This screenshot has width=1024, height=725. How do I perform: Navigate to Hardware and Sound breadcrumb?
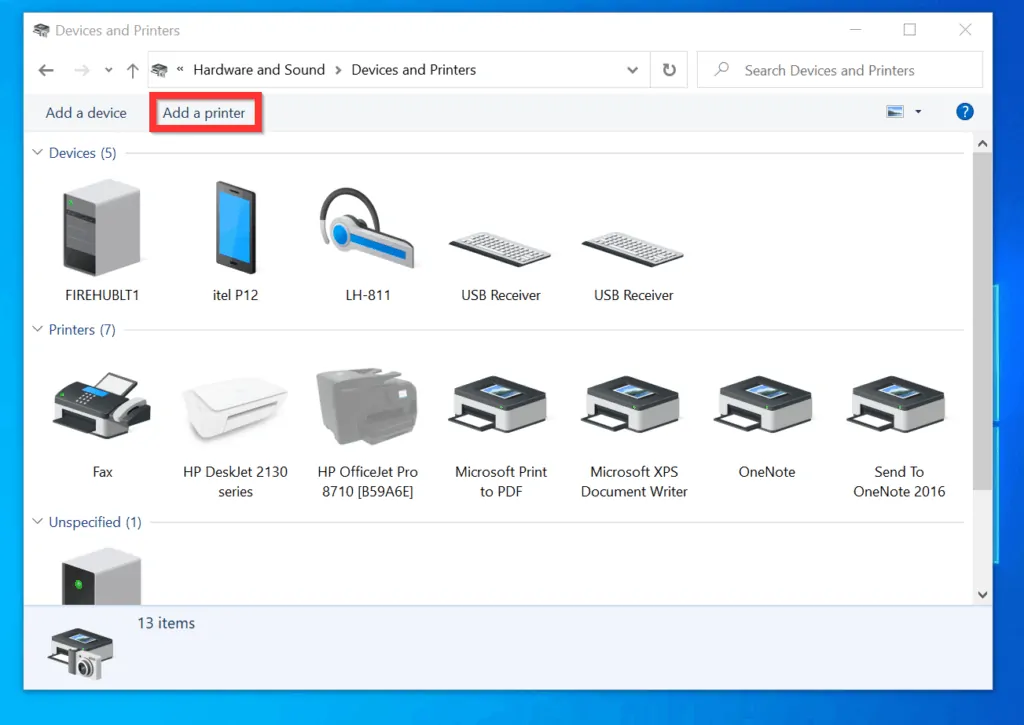pyautogui.click(x=259, y=70)
